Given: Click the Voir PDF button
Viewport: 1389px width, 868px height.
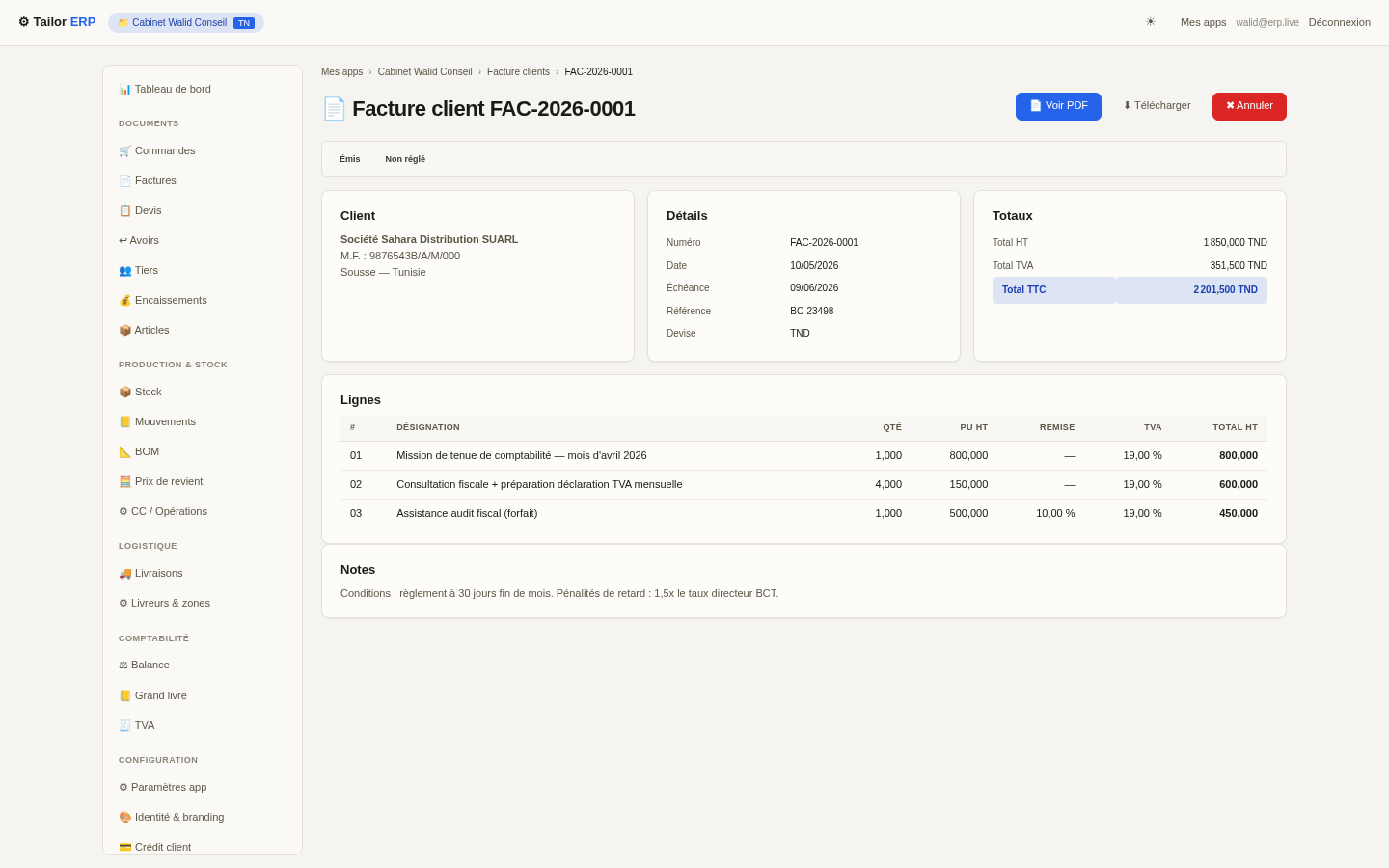Looking at the screenshot, I should (x=1058, y=106).
